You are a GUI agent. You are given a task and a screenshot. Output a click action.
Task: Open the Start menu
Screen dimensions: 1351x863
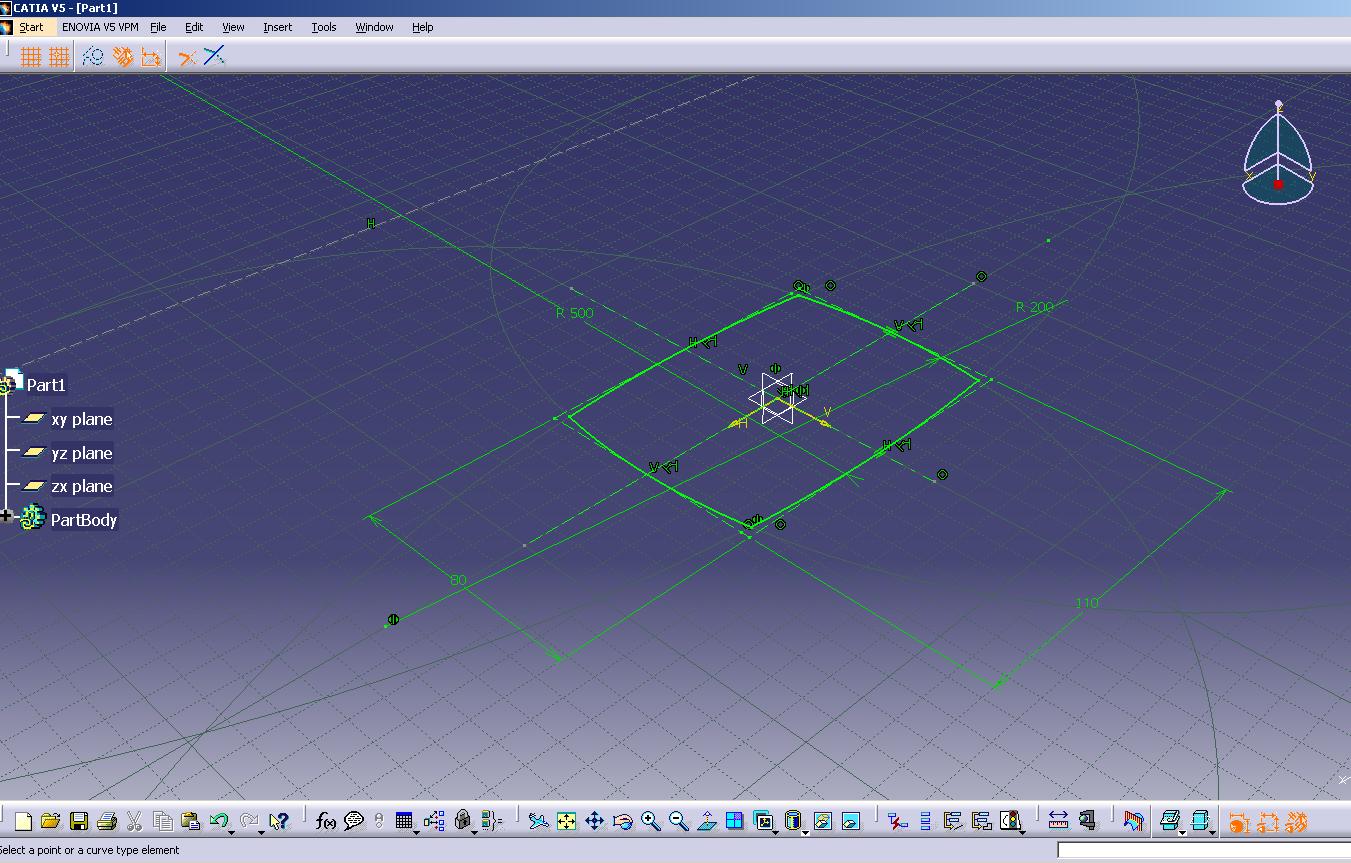31,27
